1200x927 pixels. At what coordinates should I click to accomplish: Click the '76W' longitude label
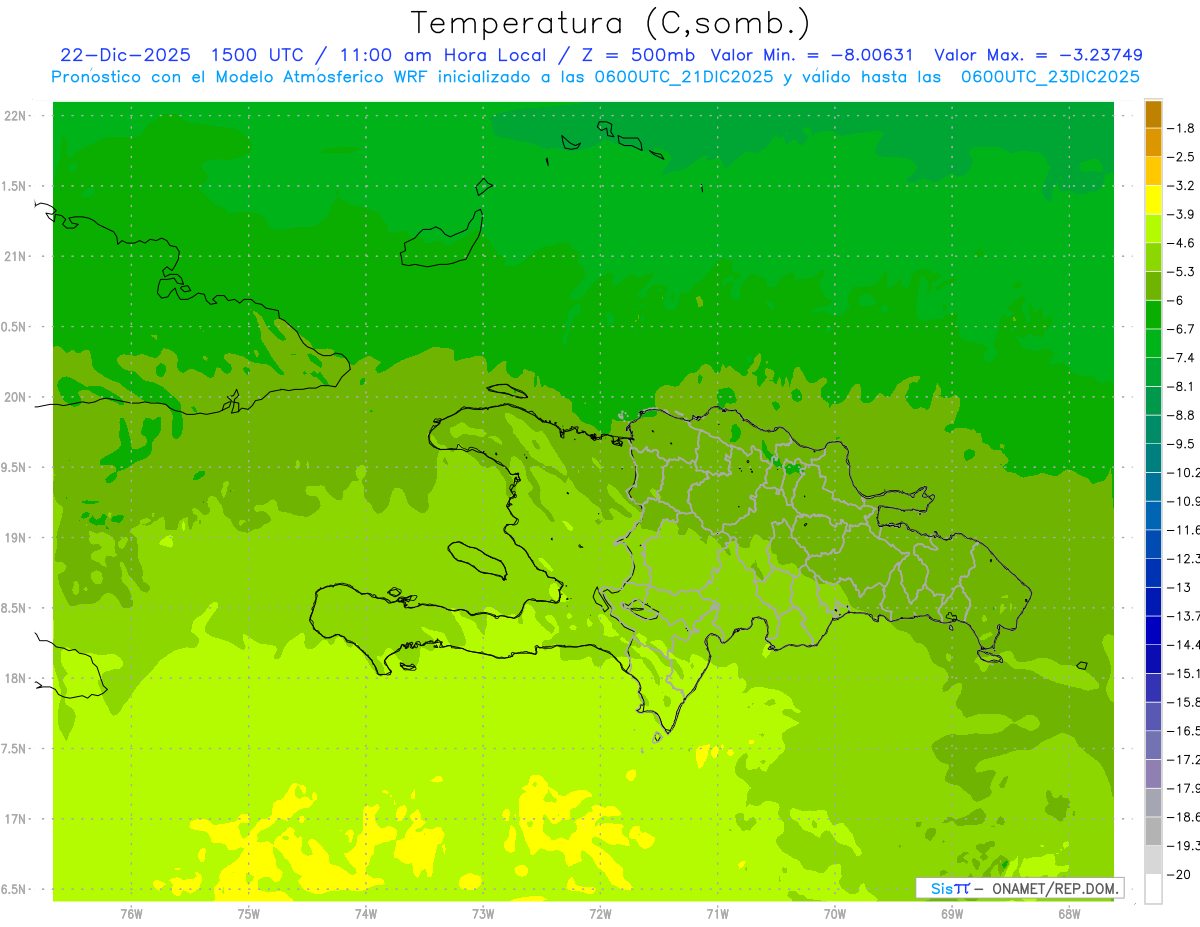(x=131, y=914)
